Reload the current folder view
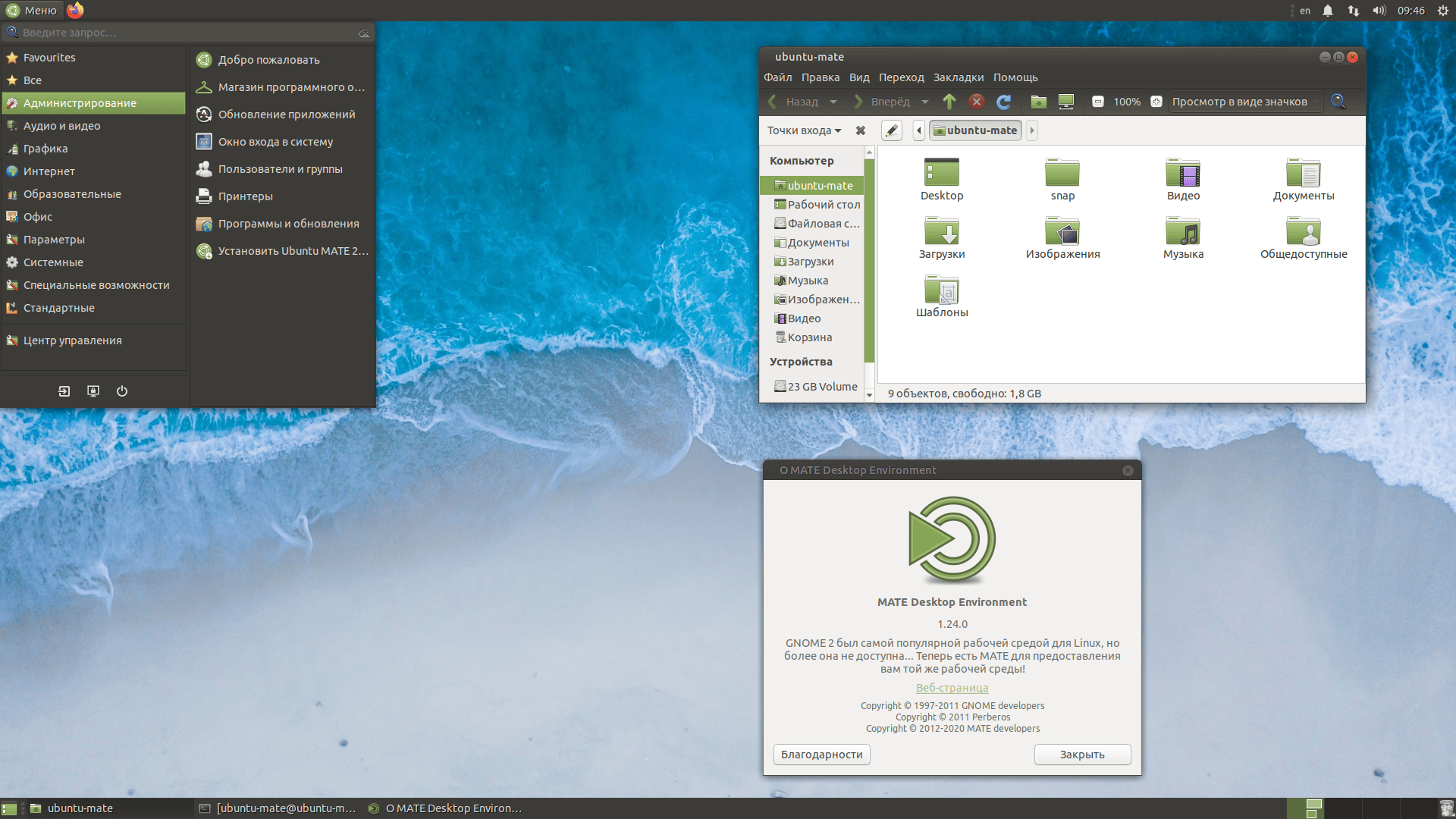Image resolution: width=1456 pixels, height=819 pixels. click(1004, 102)
